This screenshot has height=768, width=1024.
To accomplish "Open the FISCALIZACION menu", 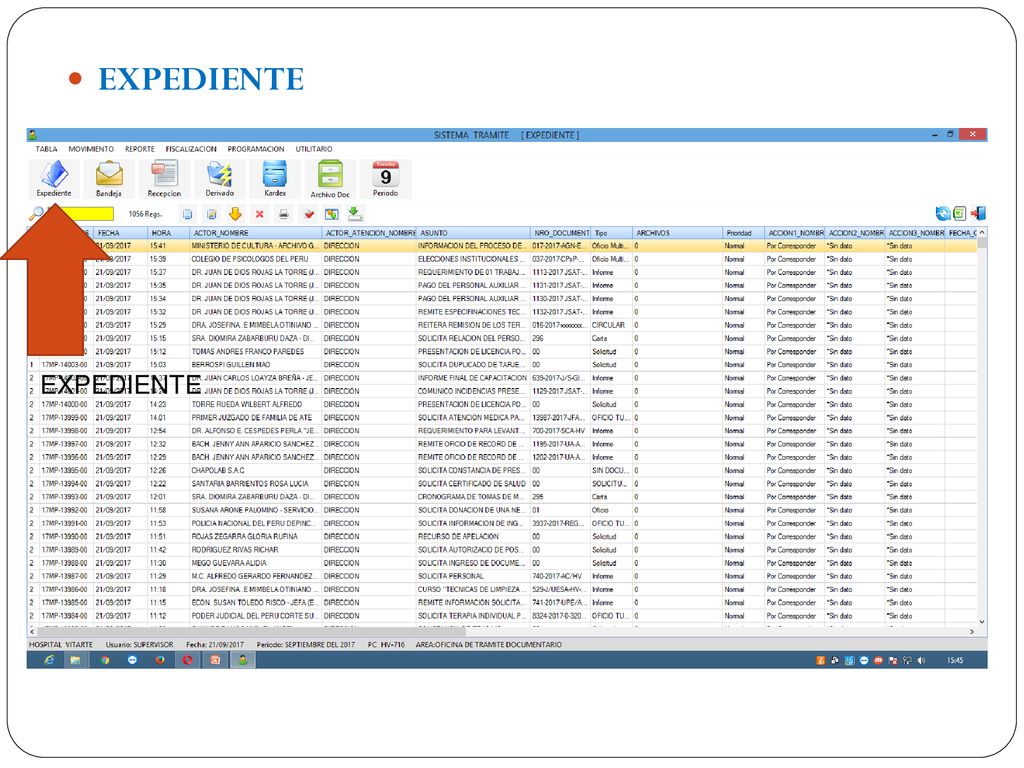I will (x=191, y=149).
